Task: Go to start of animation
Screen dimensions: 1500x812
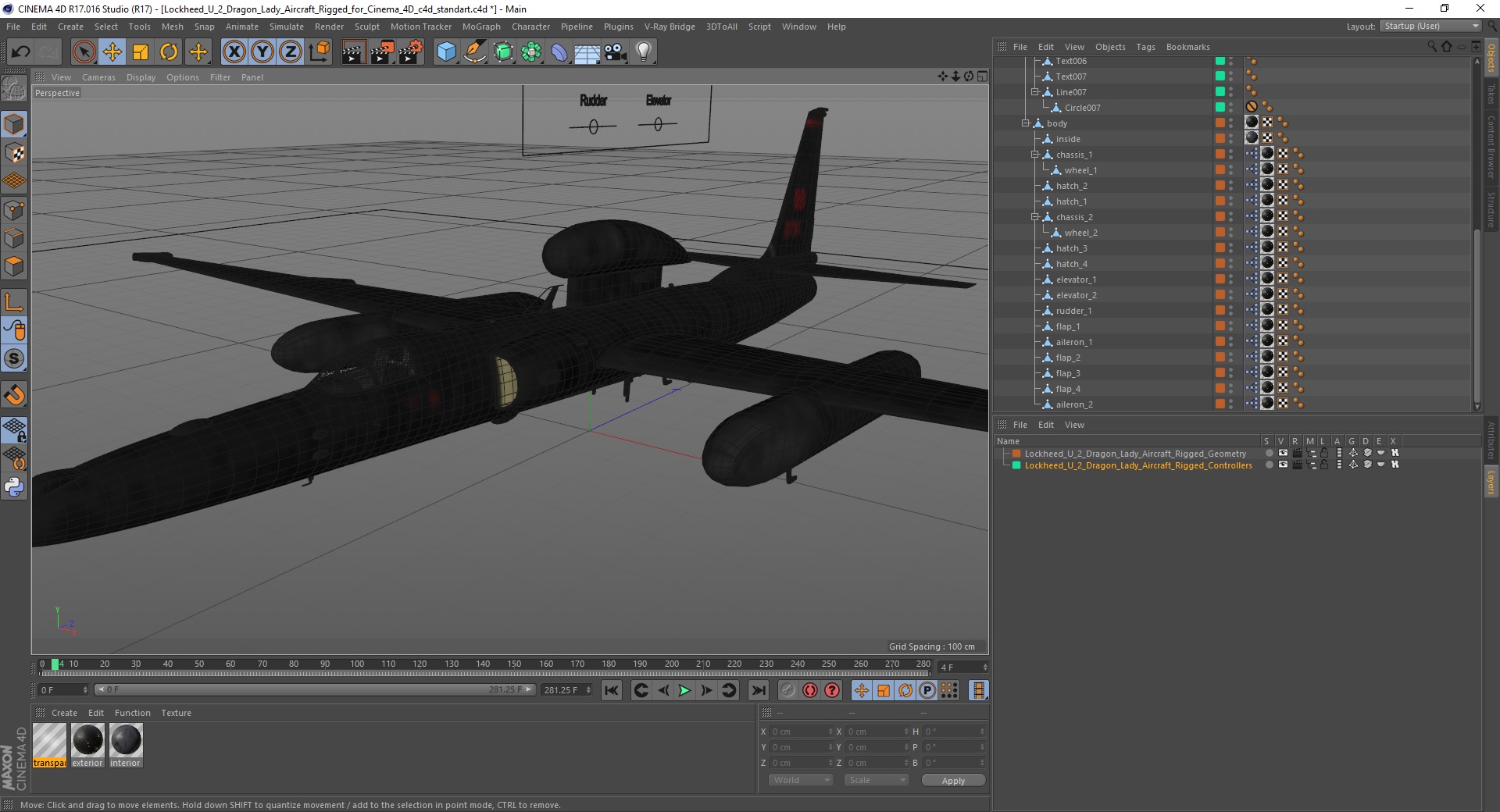Action: 612,690
